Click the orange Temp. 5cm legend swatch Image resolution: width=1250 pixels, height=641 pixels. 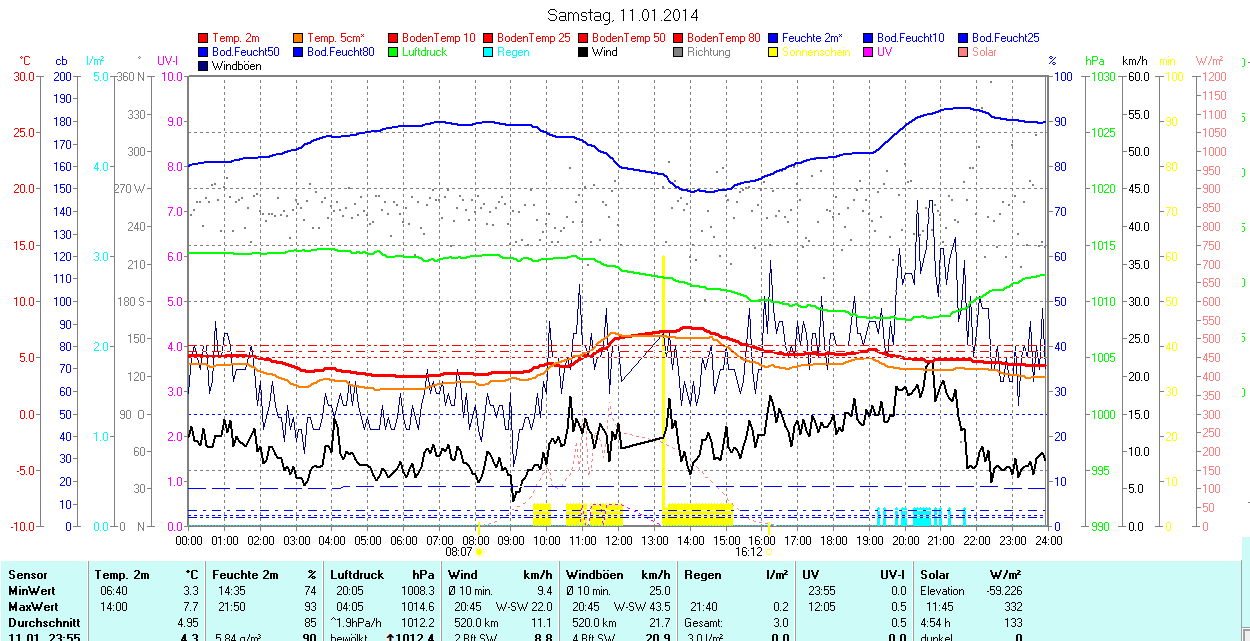[299, 38]
